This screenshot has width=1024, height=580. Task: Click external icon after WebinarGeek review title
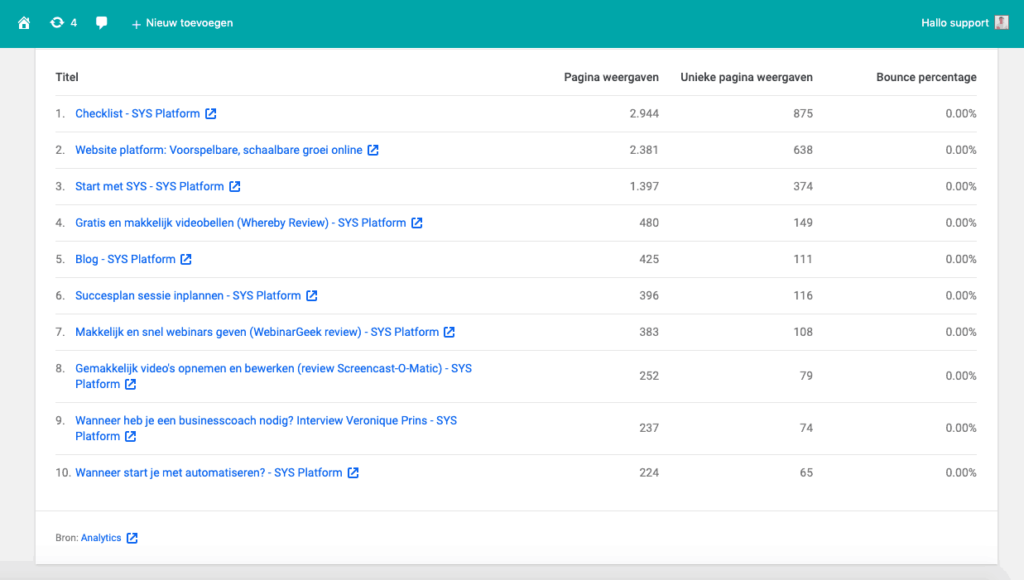[x=449, y=332]
